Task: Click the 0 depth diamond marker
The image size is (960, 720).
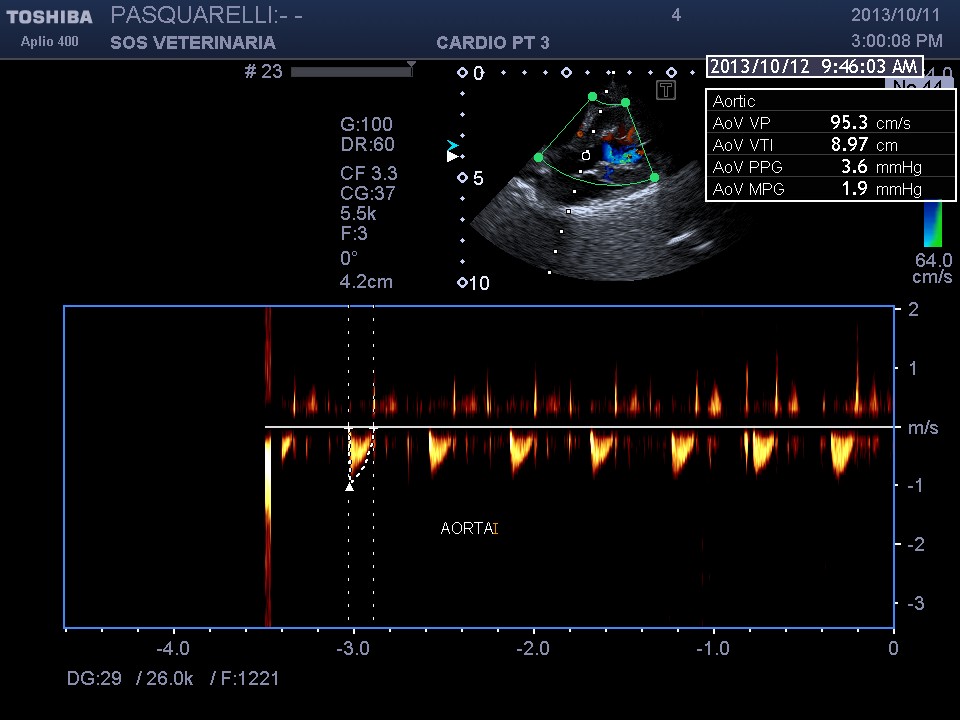Action: 462,73
